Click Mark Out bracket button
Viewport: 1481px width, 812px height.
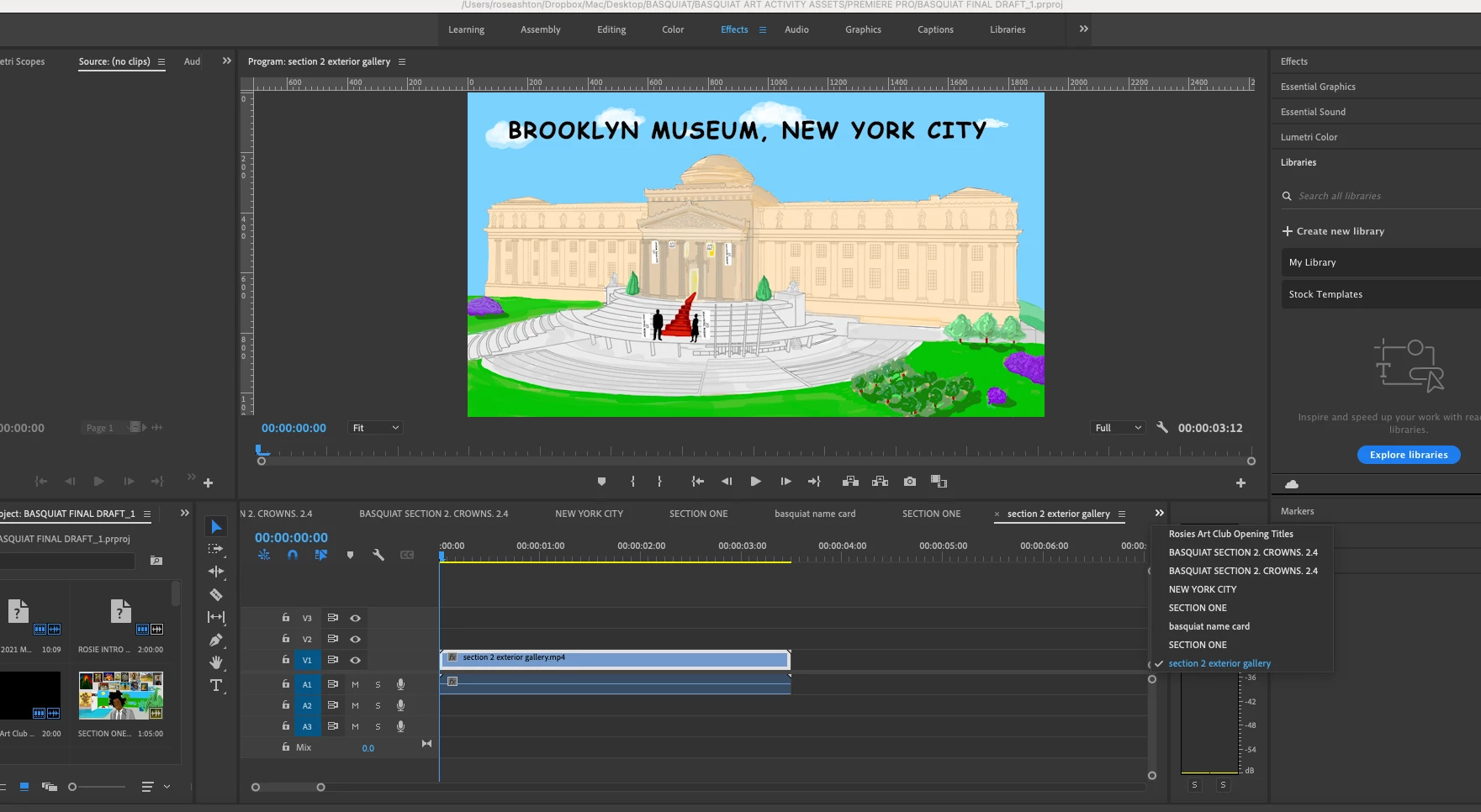[x=659, y=482]
